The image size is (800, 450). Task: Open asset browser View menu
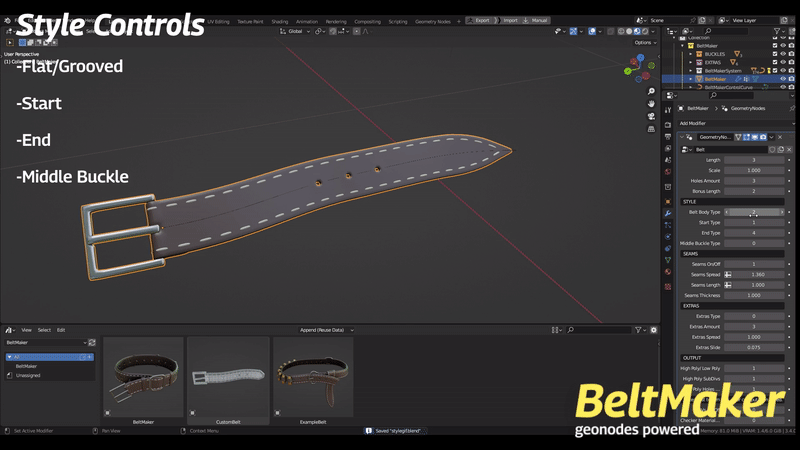tap(27, 330)
